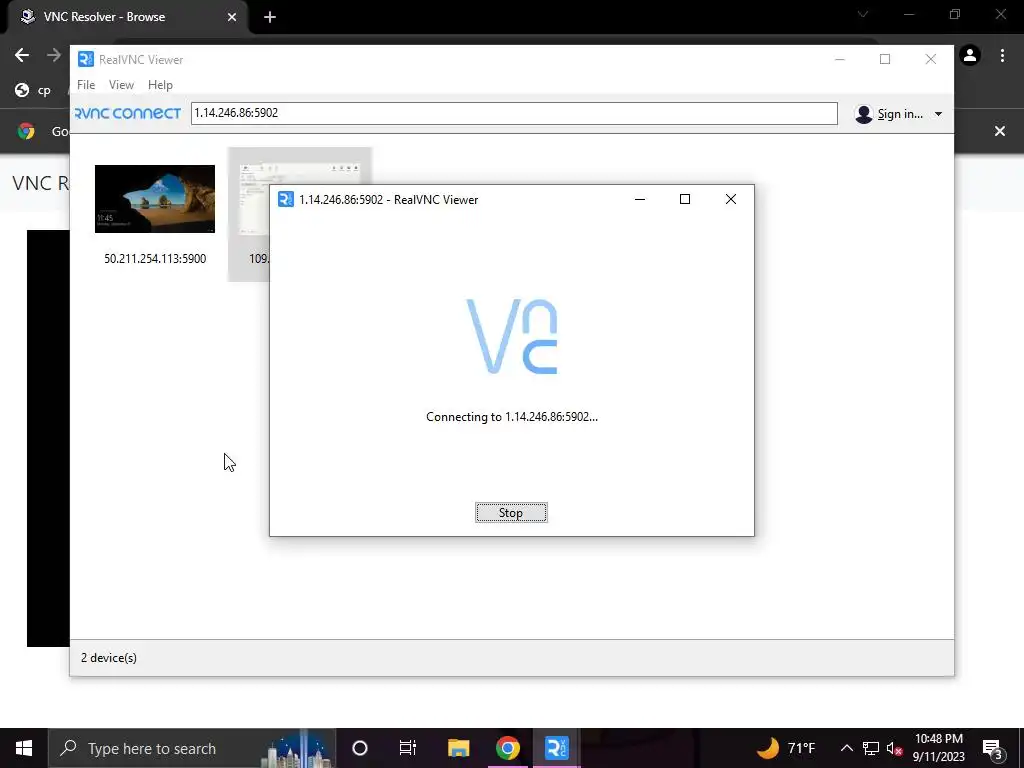Click the muted volume icon in tray
Screen dimensions: 1024x768
click(894, 748)
